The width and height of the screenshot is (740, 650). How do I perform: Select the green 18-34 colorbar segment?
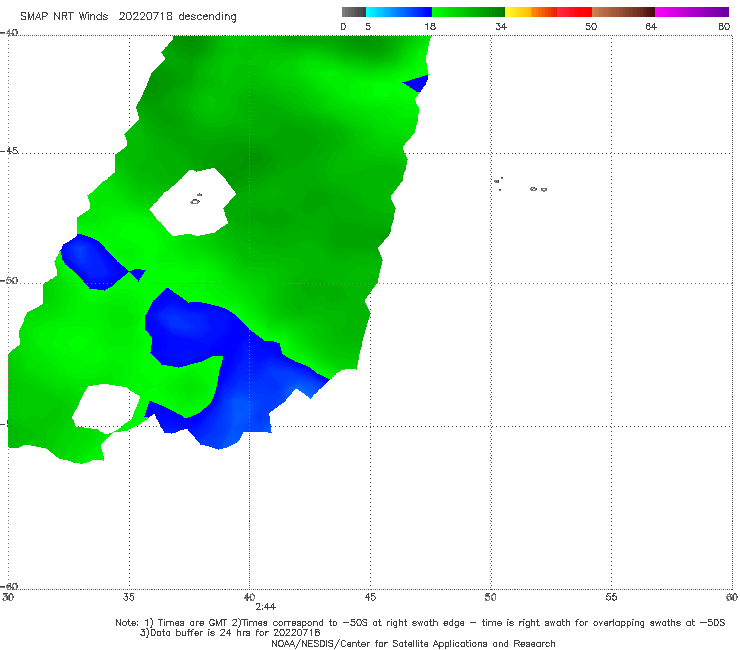pos(468,12)
